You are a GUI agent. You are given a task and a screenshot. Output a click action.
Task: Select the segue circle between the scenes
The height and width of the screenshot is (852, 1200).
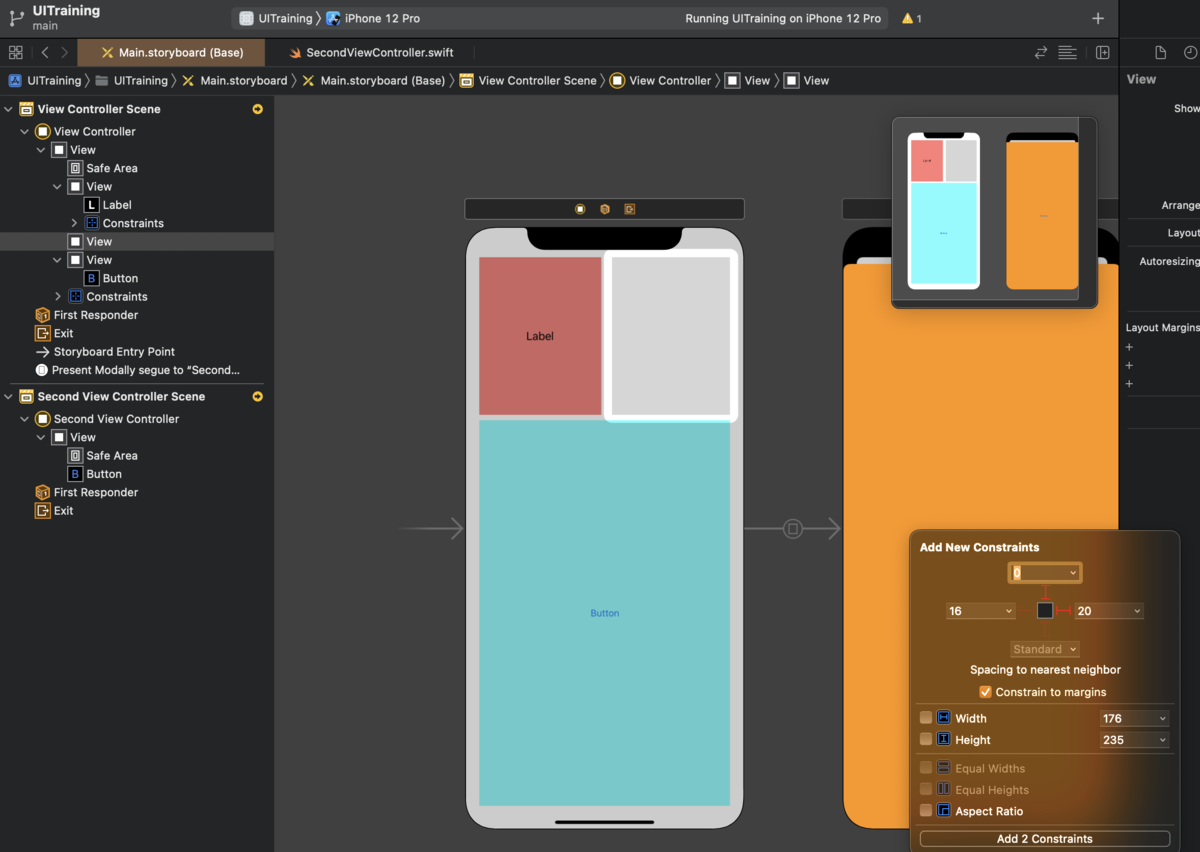(793, 529)
